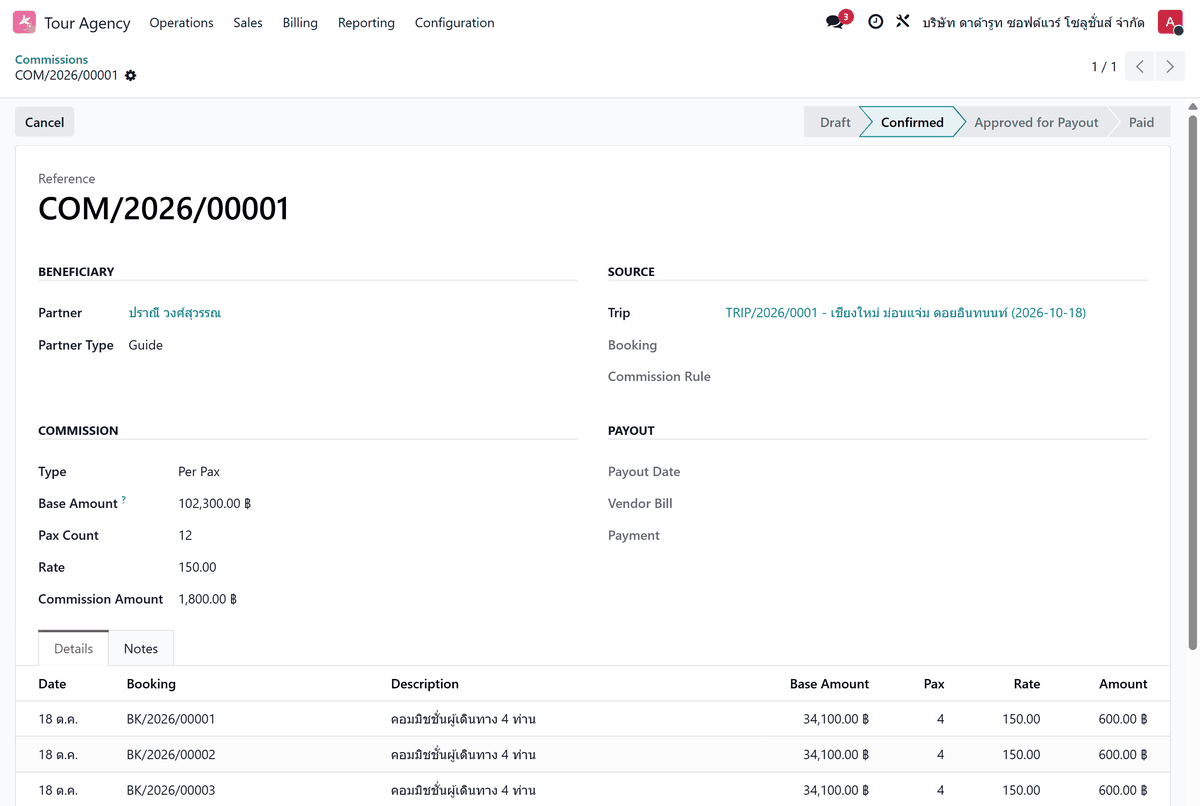Open the TRIP/2026/0001 trip link
This screenshot has width=1200, height=806.
pyautogui.click(x=906, y=313)
